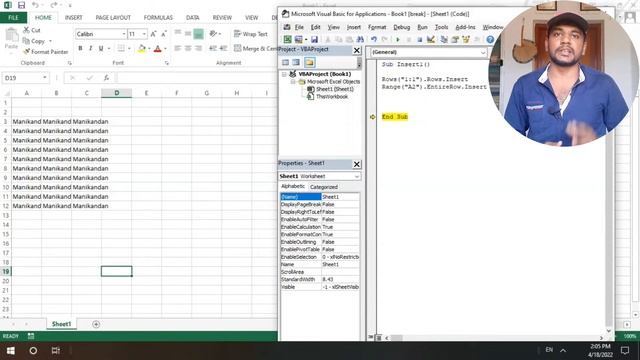This screenshot has height=360, width=640.
Task: Open Task View on the taskbar
Action: click(x=56, y=351)
